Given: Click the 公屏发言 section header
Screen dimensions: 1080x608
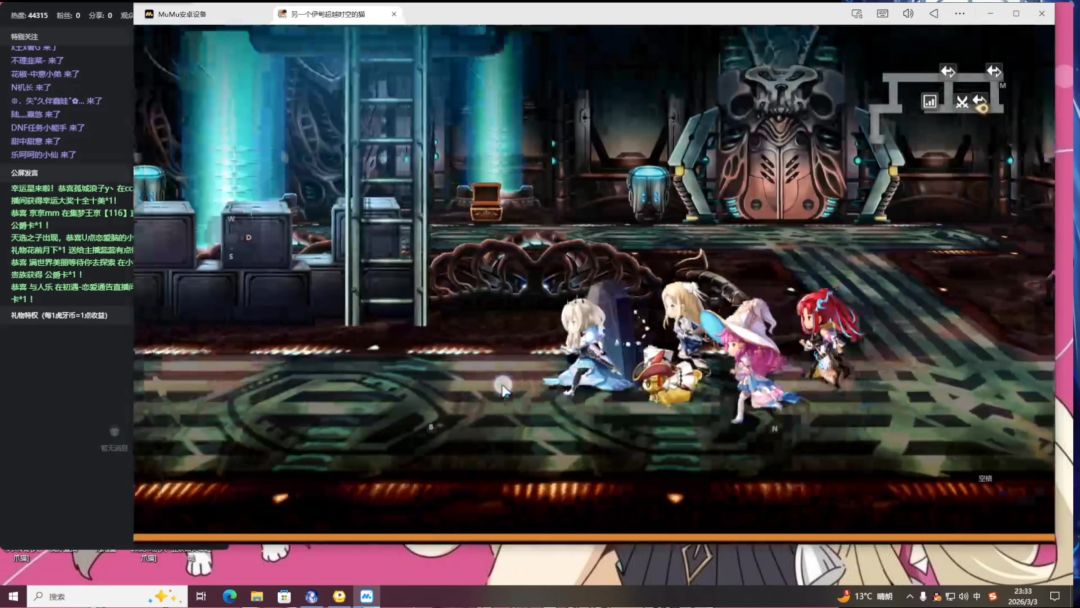Looking at the screenshot, I should pos(24,173).
